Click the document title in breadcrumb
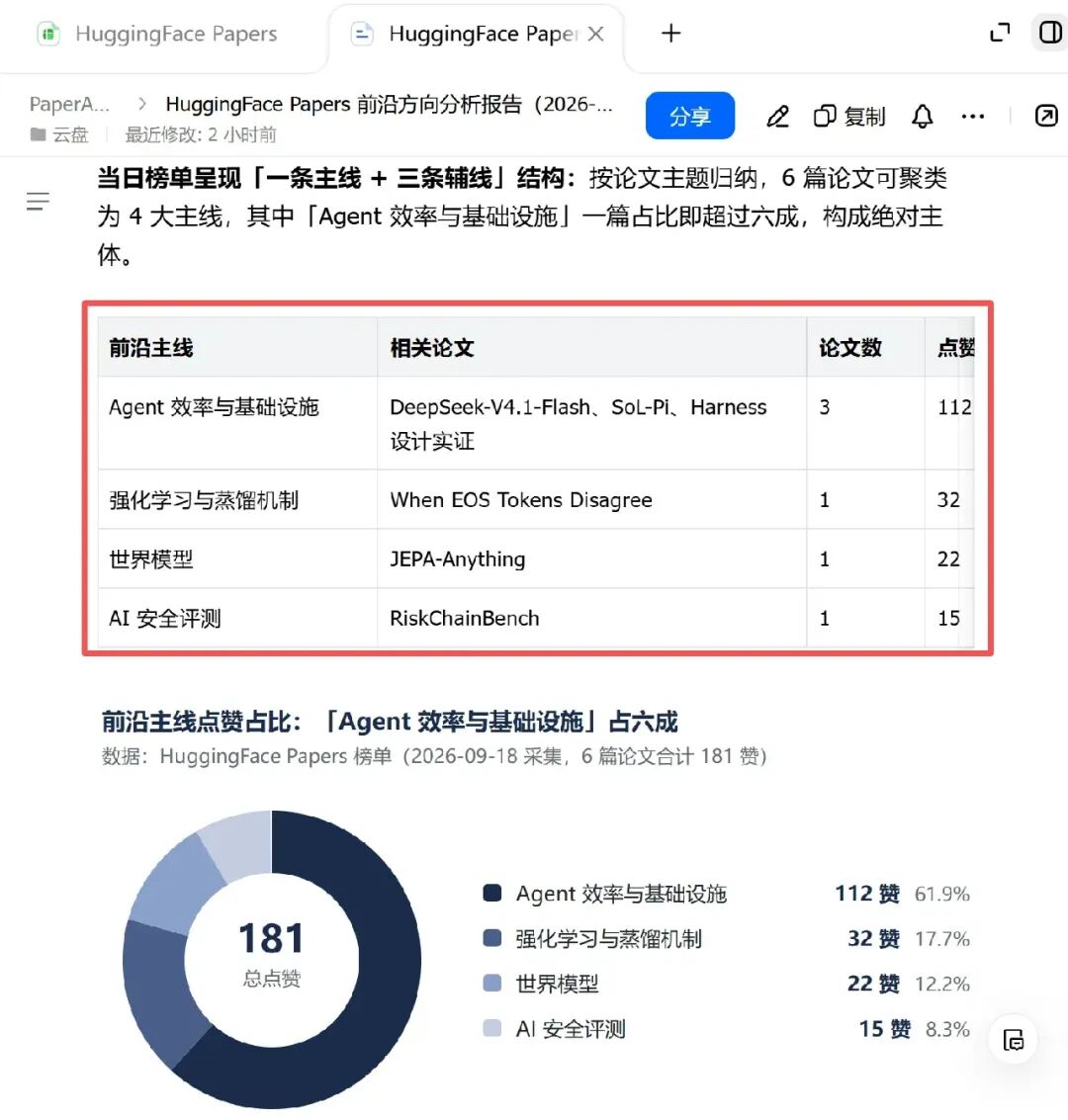Screen dimensions: 1068x1120 (390, 104)
